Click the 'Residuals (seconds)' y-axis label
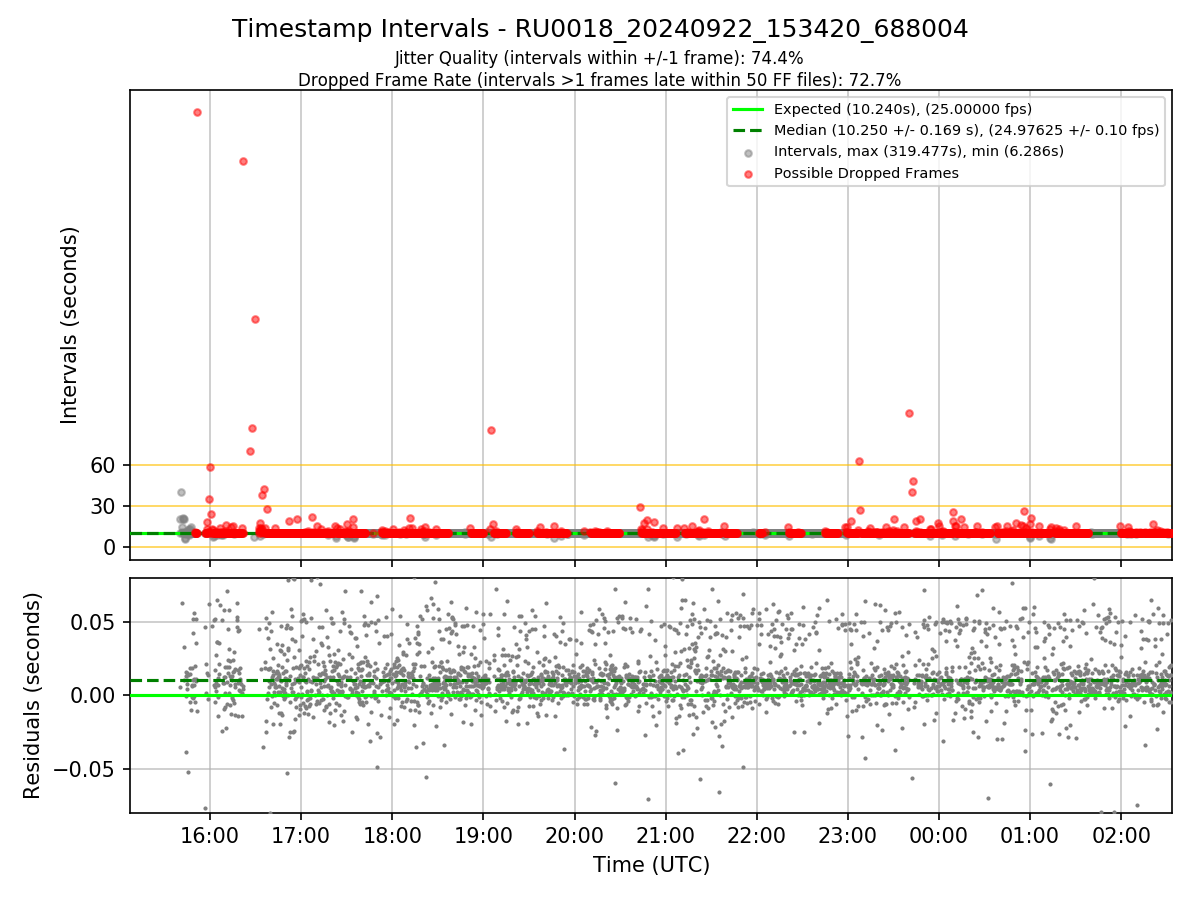 (x=32, y=695)
